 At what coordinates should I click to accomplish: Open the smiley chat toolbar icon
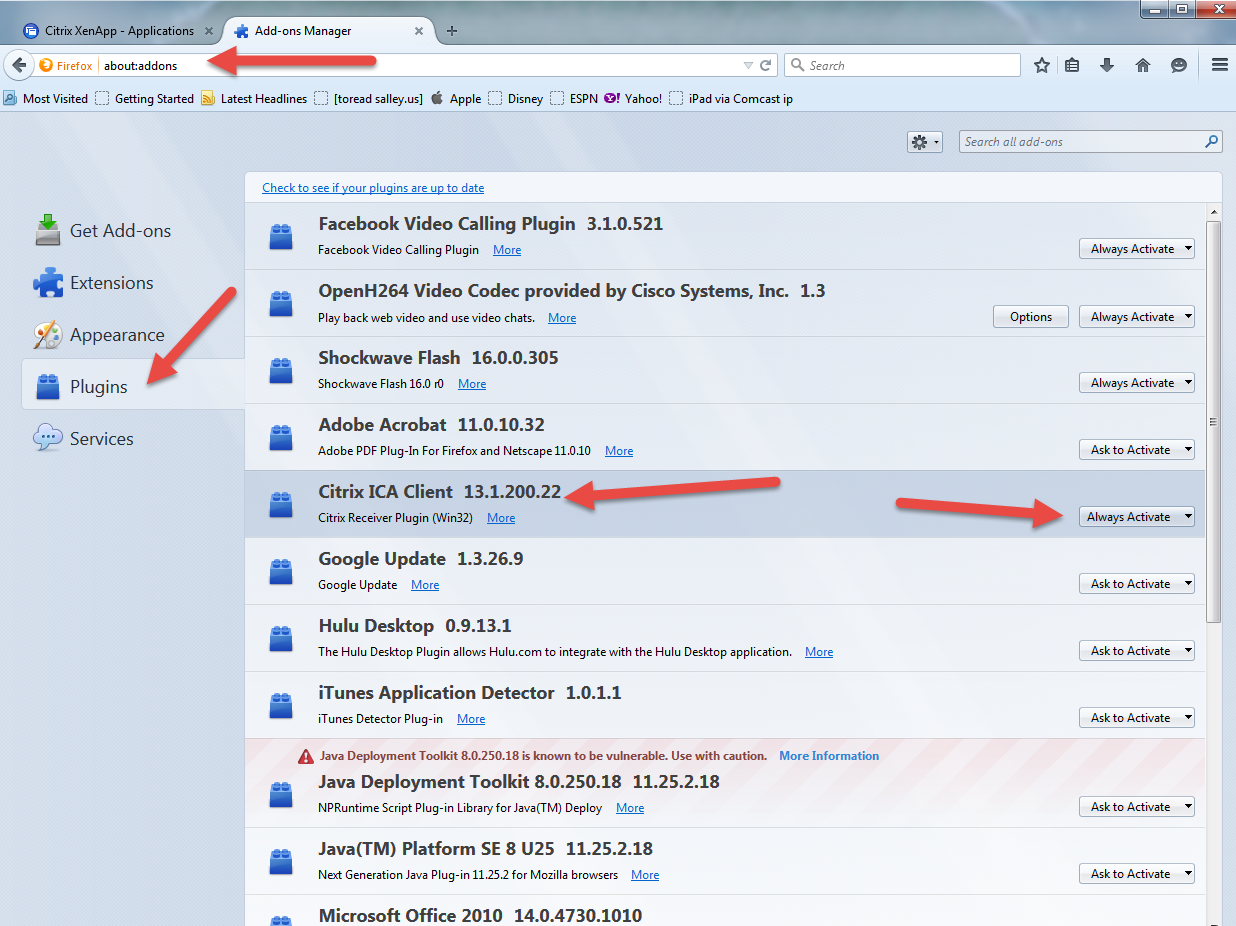click(x=1179, y=65)
